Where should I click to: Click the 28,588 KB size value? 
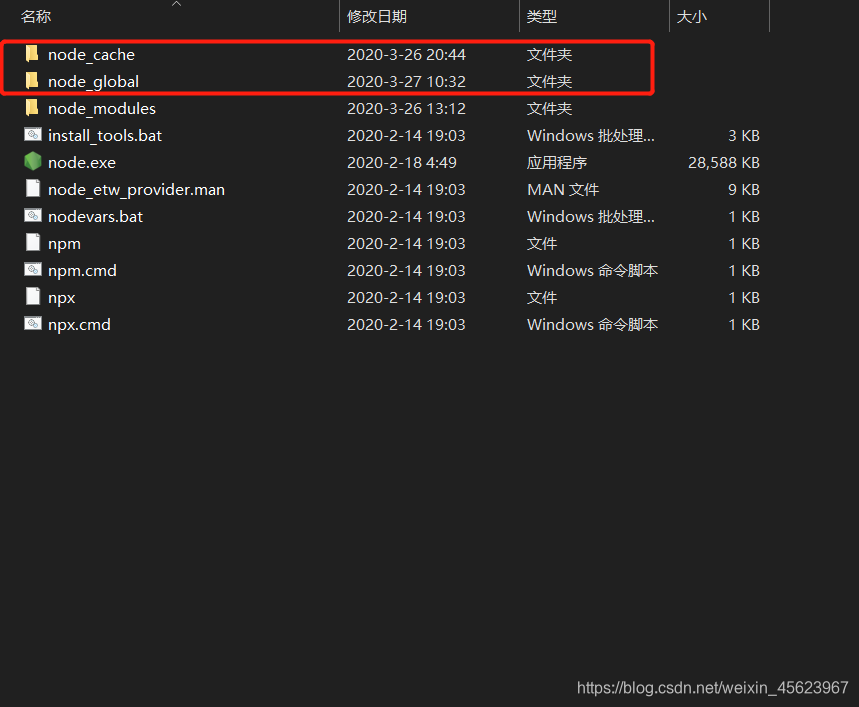(x=724, y=163)
